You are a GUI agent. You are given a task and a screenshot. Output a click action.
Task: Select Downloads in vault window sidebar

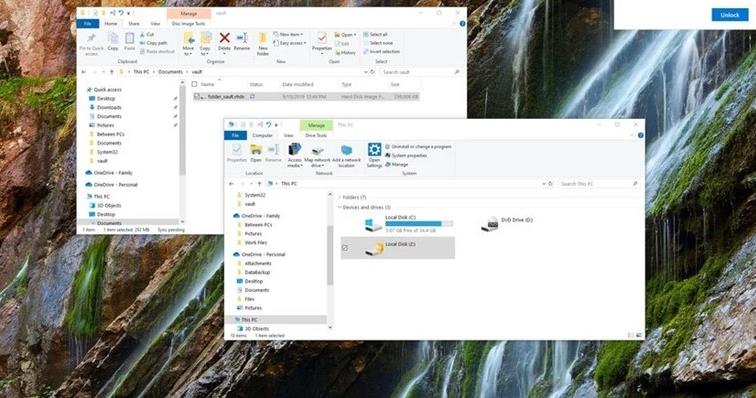pyautogui.click(x=109, y=108)
